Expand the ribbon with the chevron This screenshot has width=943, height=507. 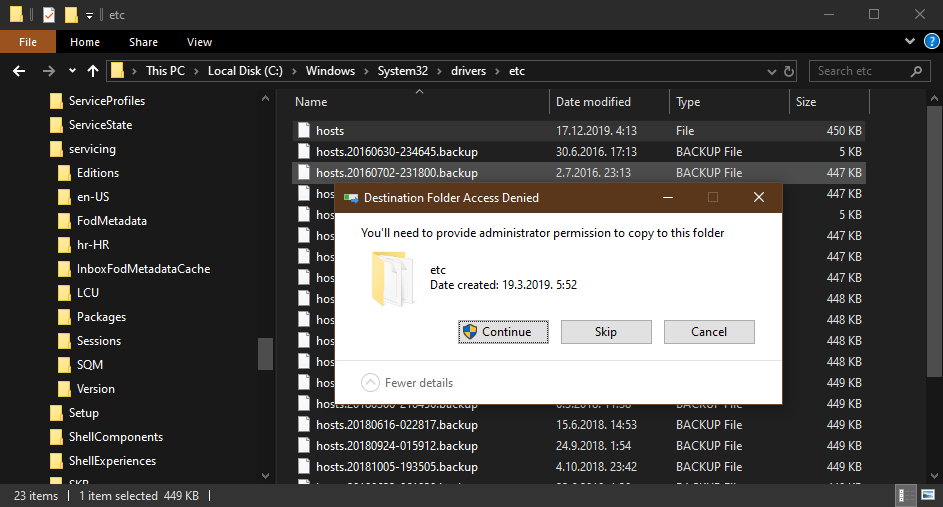pos(910,42)
